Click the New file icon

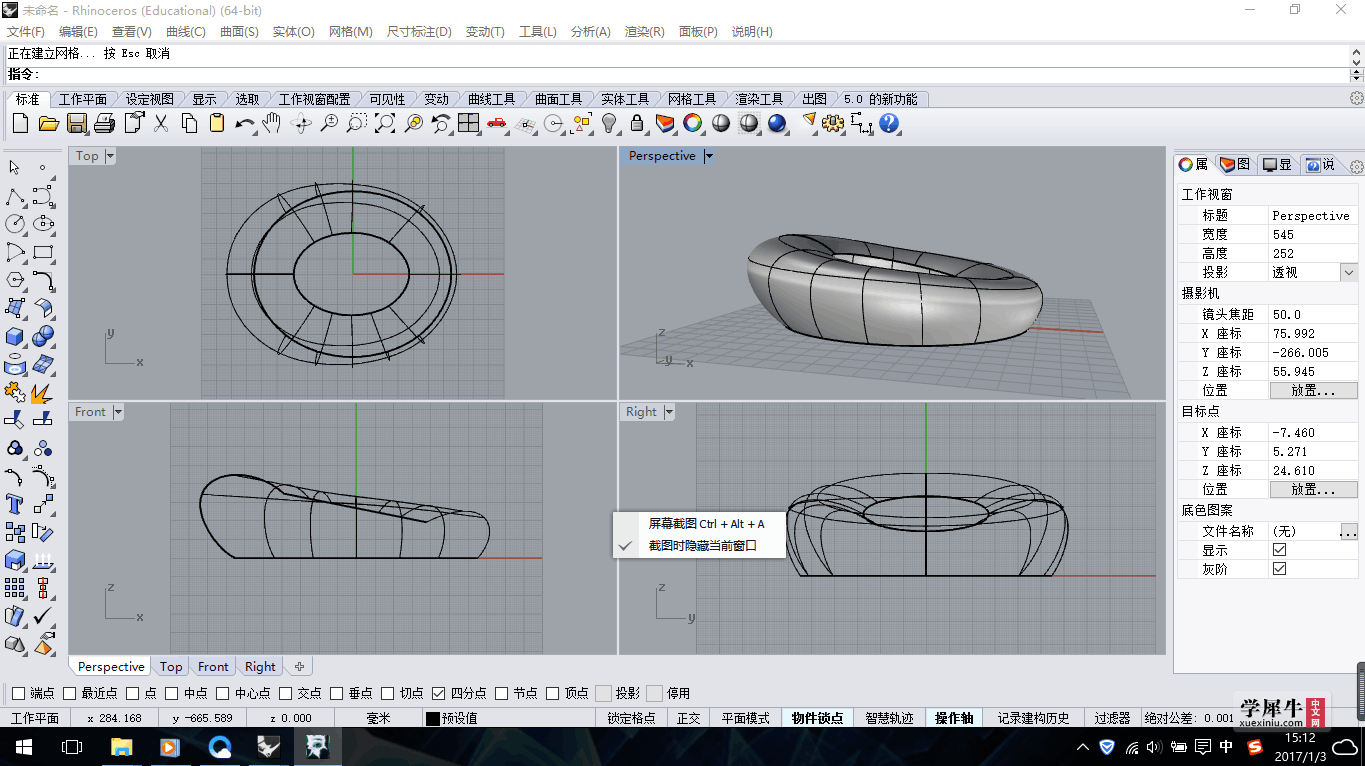point(20,124)
